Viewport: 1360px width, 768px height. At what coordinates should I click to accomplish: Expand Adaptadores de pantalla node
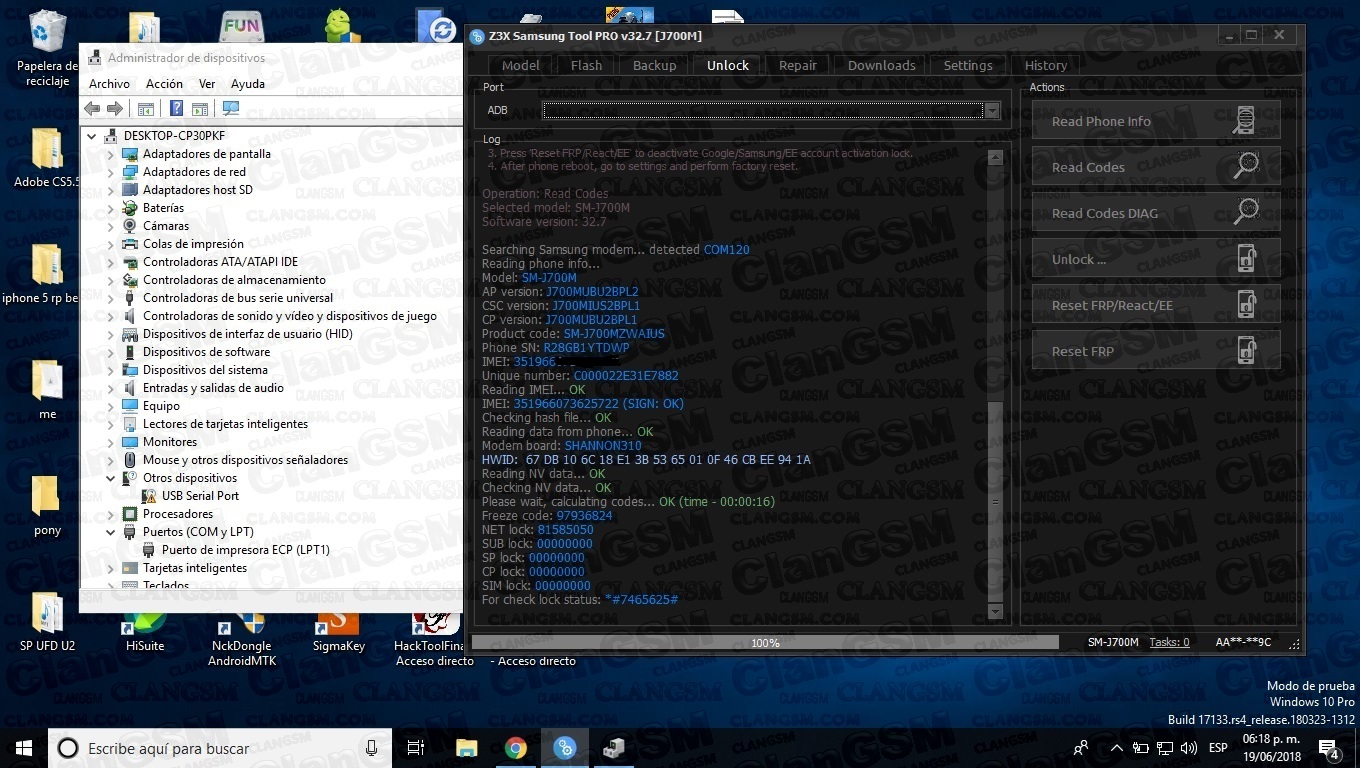pyautogui.click(x=111, y=154)
